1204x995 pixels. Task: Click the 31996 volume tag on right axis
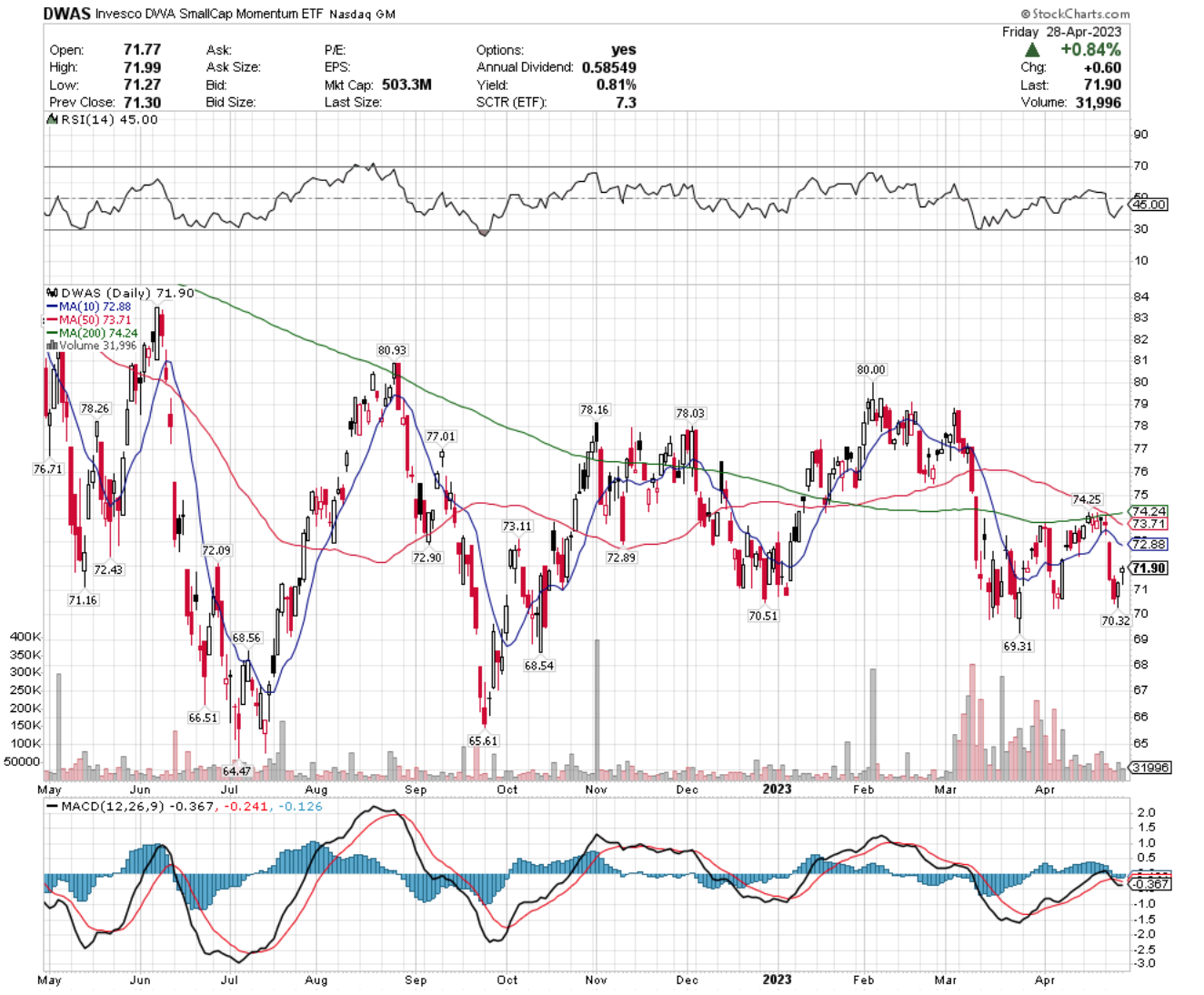tap(1150, 768)
